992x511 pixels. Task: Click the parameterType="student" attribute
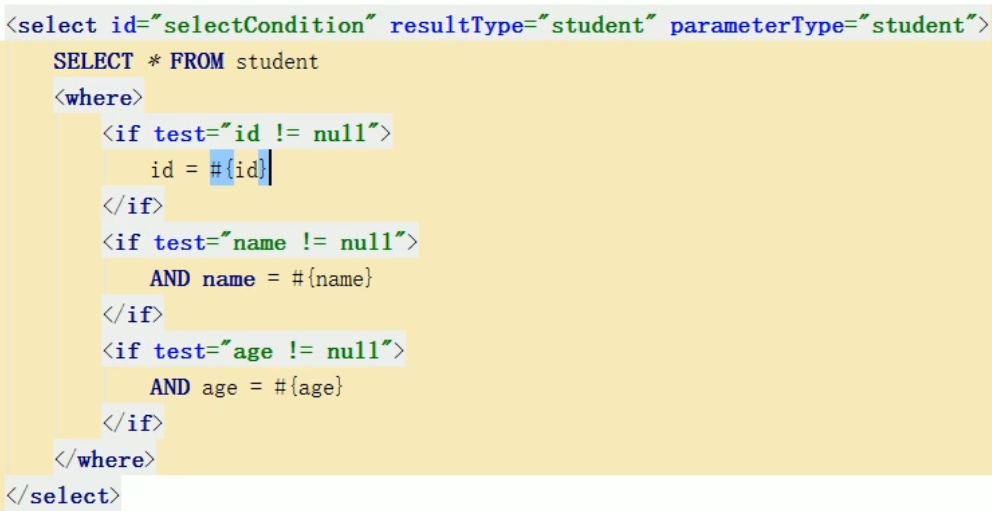tap(824, 26)
